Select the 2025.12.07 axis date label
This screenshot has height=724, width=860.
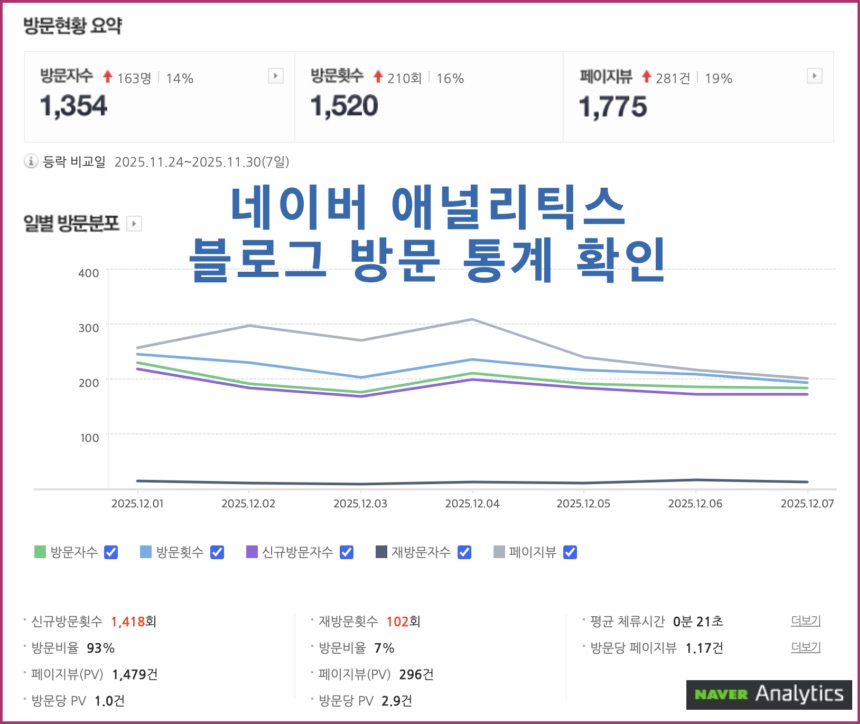pyautogui.click(x=808, y=505)
